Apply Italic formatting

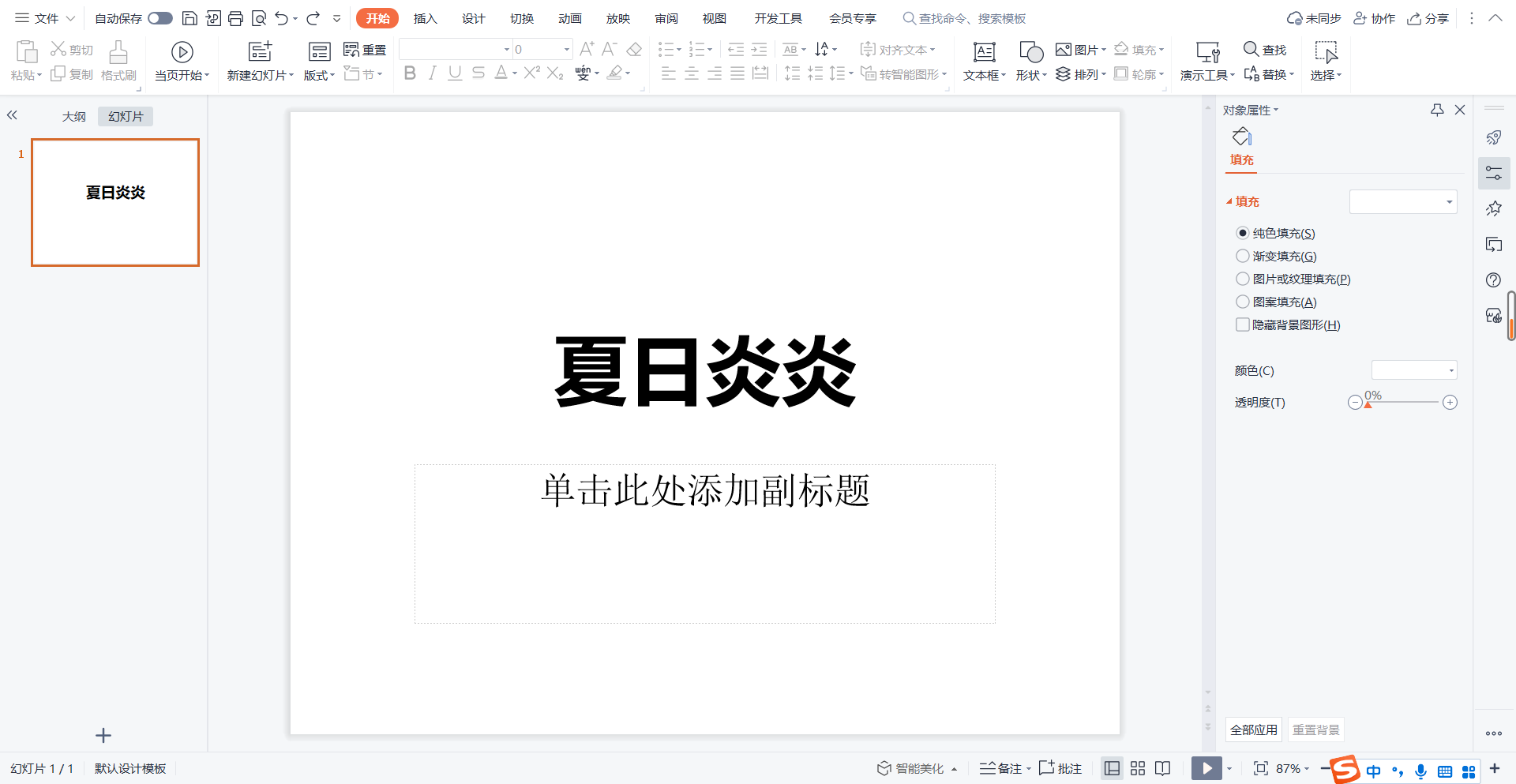click(432, 73)
